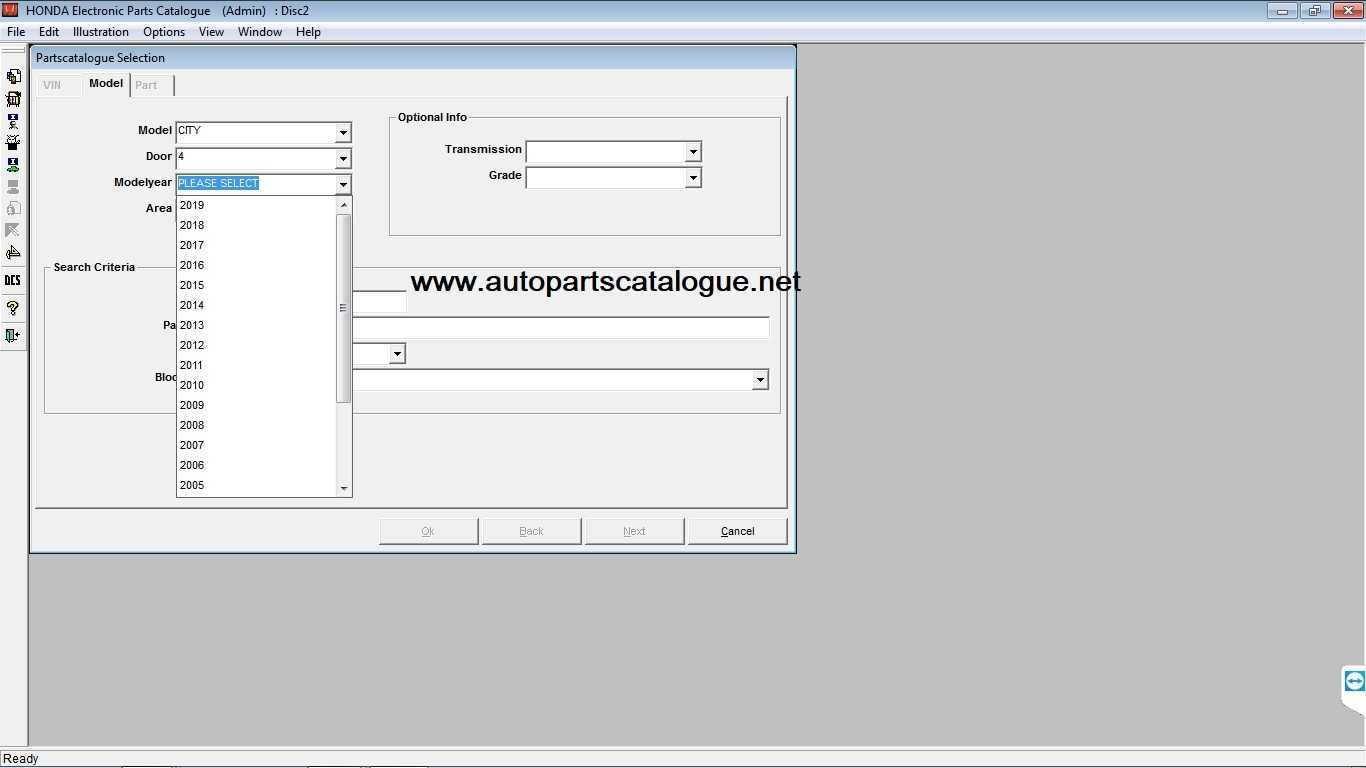The width and height of the screenshot is (1366, 768).
Task: Open the Help menu
Action: pos(308,32)
